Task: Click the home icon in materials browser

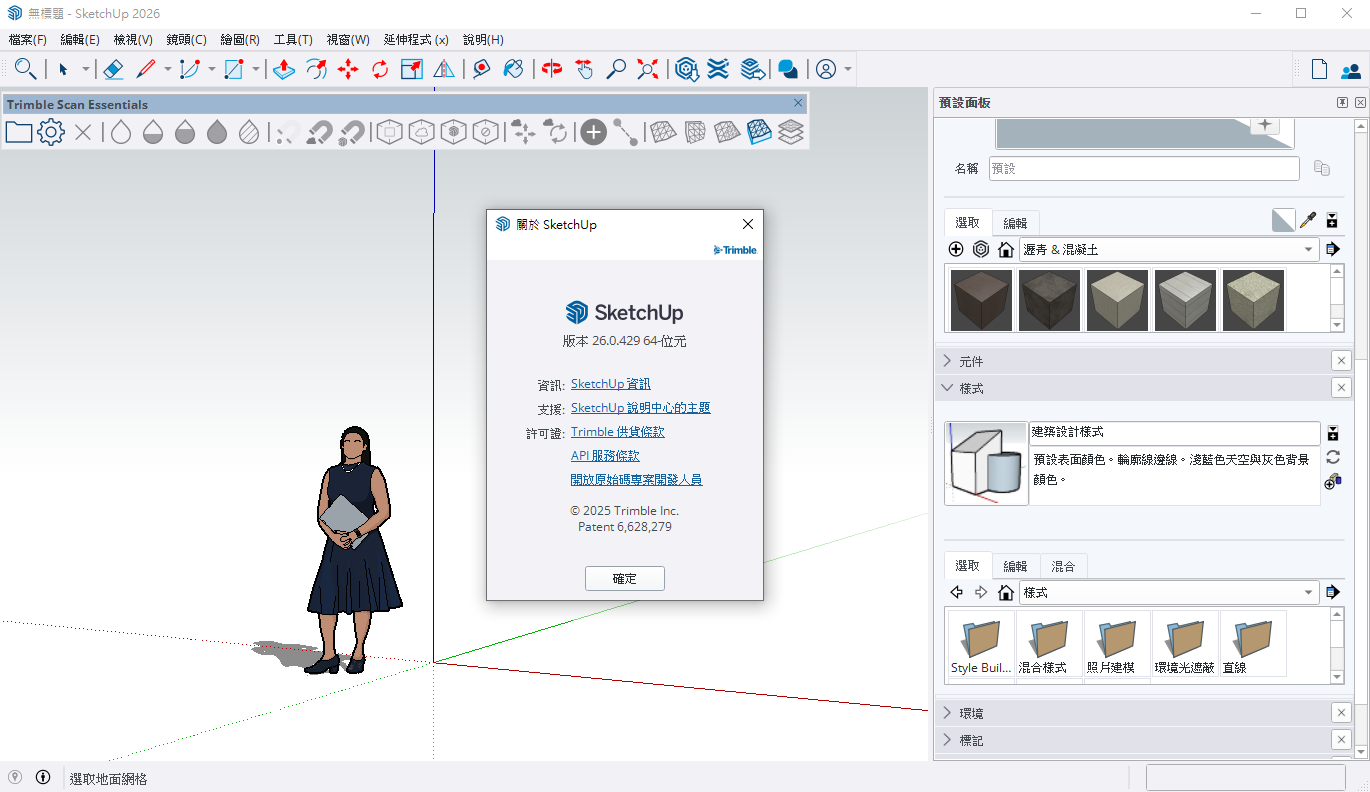Action: point(1006,250)
